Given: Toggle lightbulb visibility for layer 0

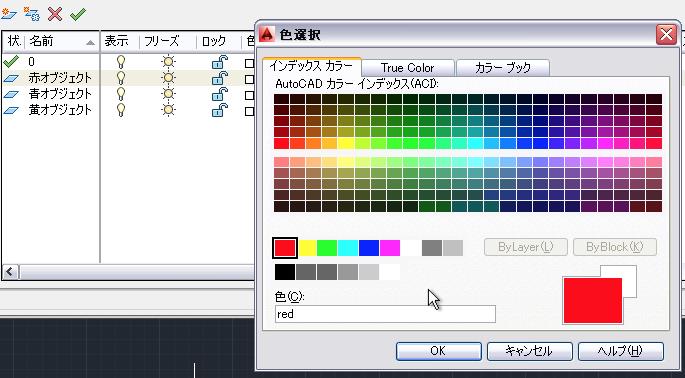Looking at the screenshot, I should tap(121, 62).
